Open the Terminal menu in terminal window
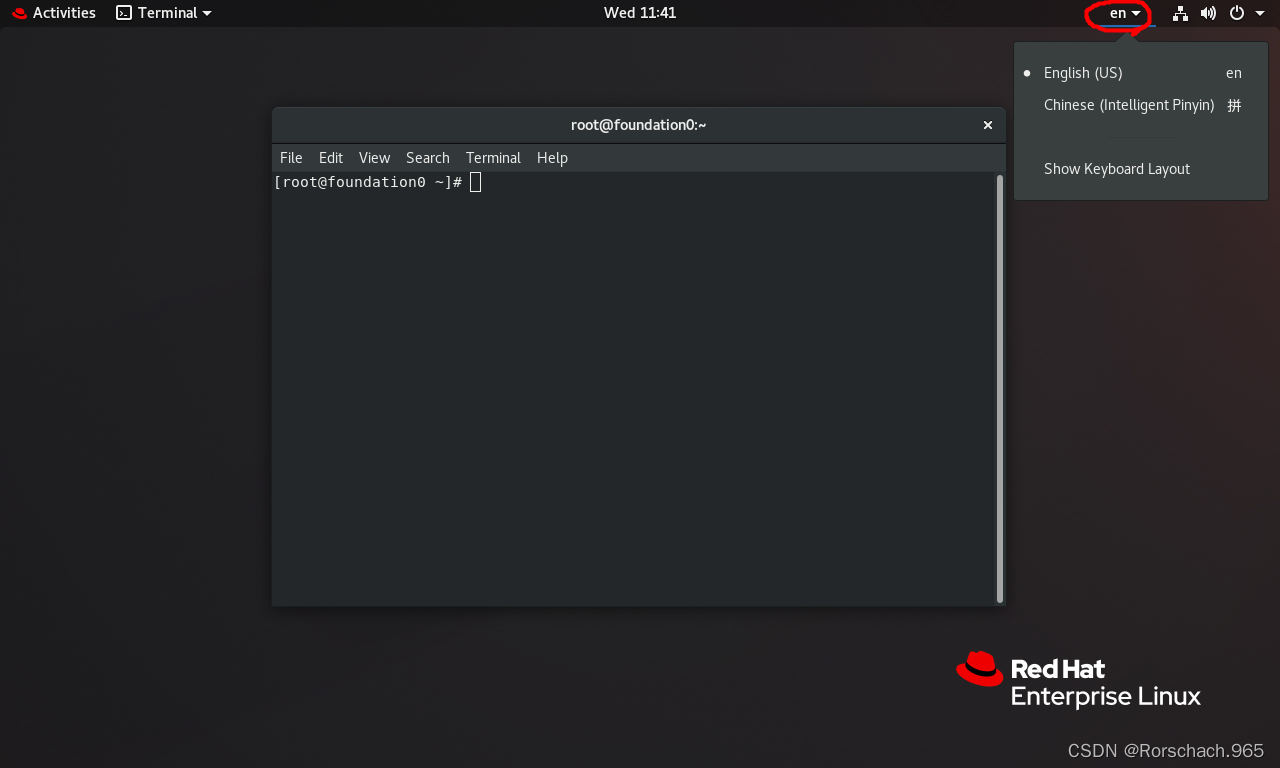This screenshot has height=768, width=1280. point(493,157)
